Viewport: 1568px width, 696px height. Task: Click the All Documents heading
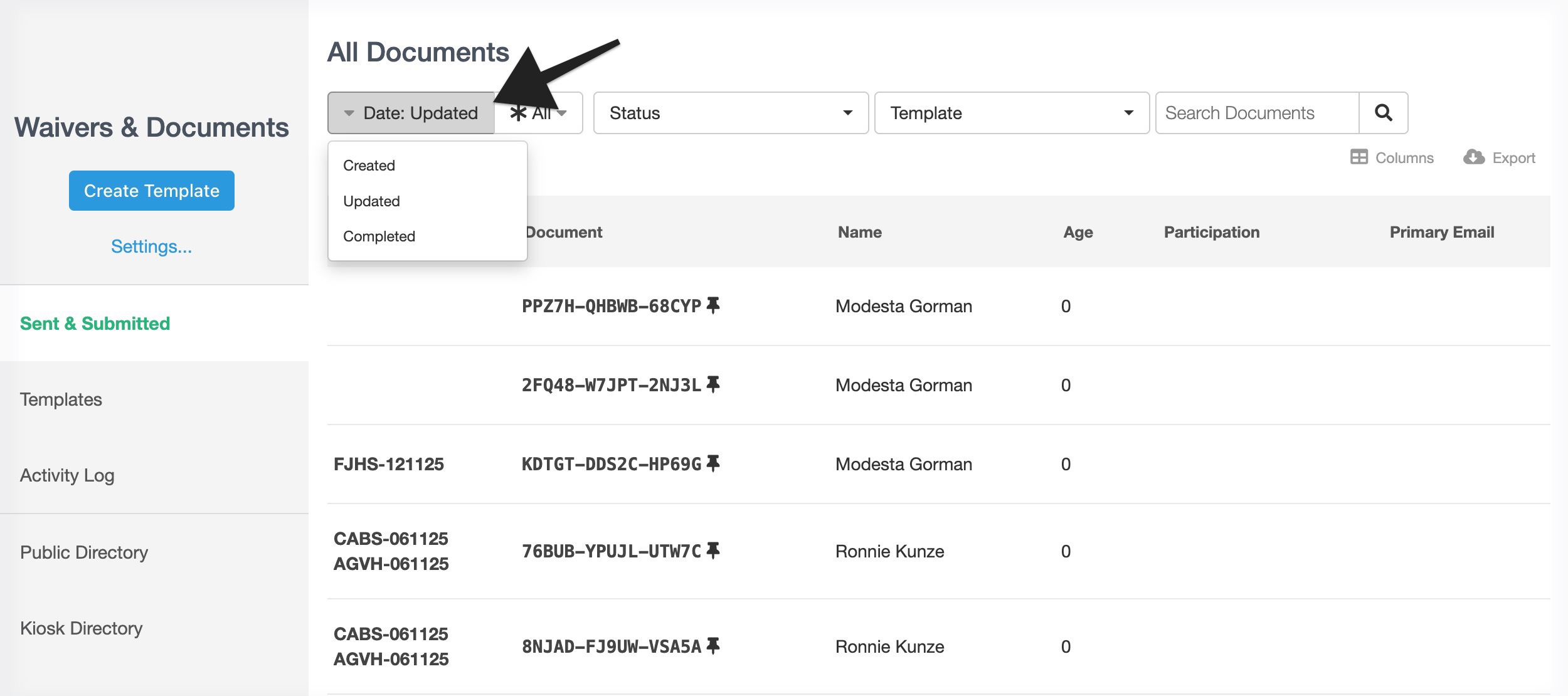418,52
